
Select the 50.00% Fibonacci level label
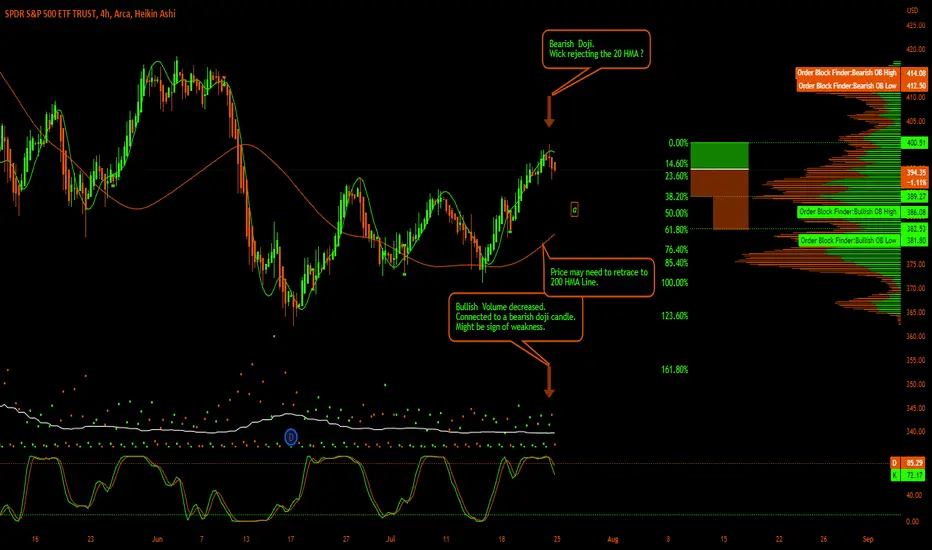pyautogui.click(x=676, y=213)
